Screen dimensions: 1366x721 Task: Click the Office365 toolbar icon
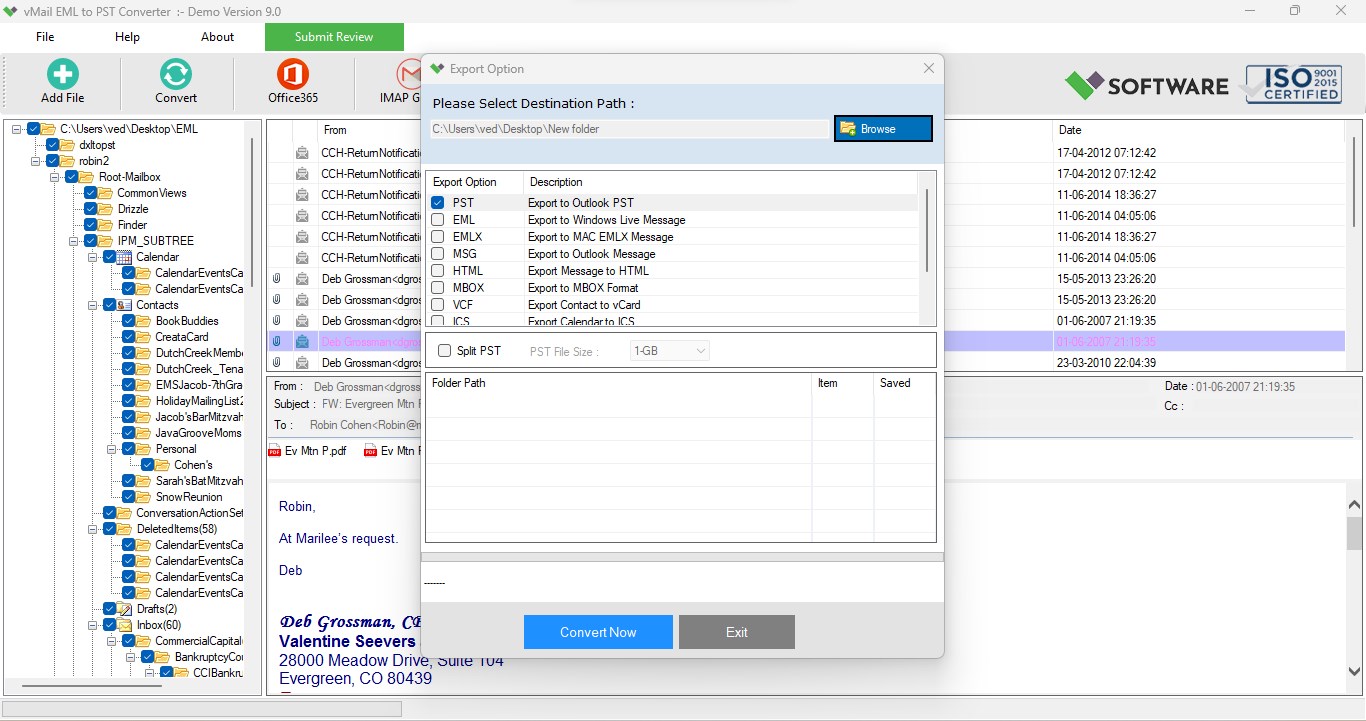pos(293,74)
